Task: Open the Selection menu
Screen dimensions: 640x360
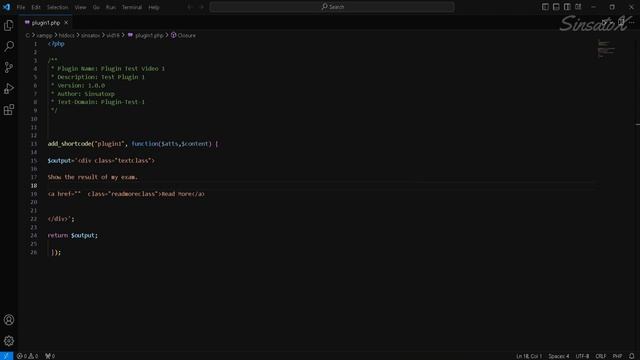Action: (58, 7)
